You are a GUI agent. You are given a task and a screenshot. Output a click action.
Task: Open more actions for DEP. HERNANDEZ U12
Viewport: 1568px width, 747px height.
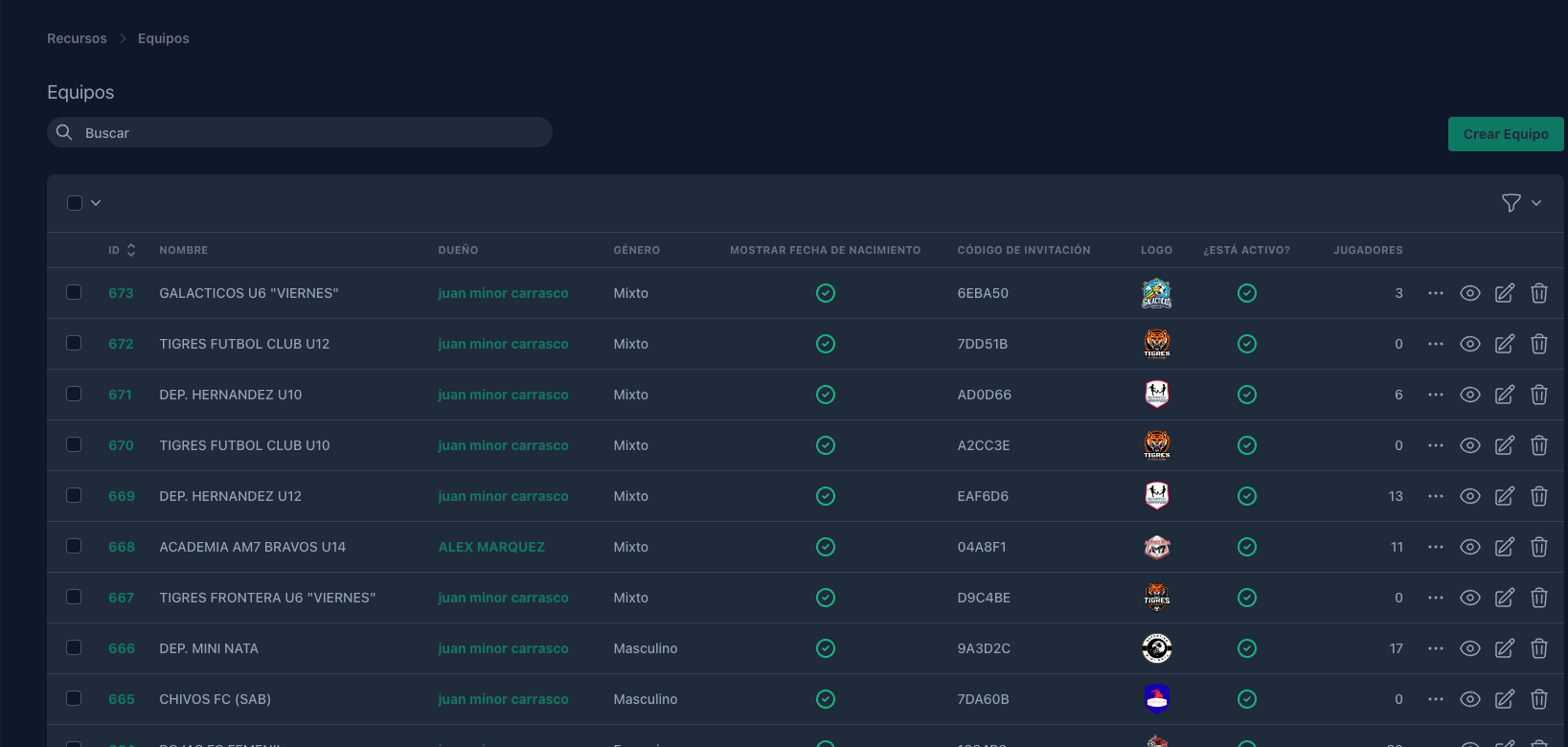1435,496
